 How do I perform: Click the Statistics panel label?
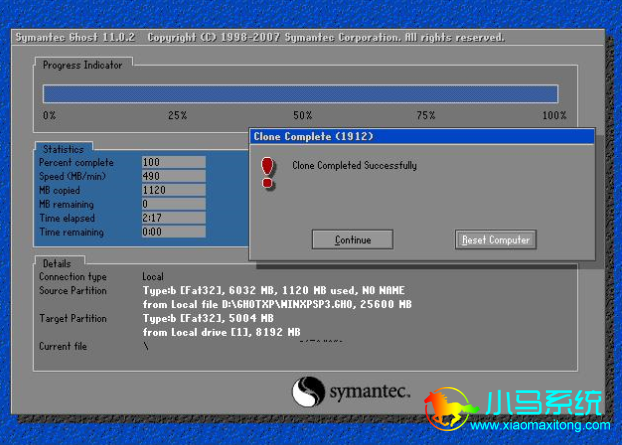63,149
